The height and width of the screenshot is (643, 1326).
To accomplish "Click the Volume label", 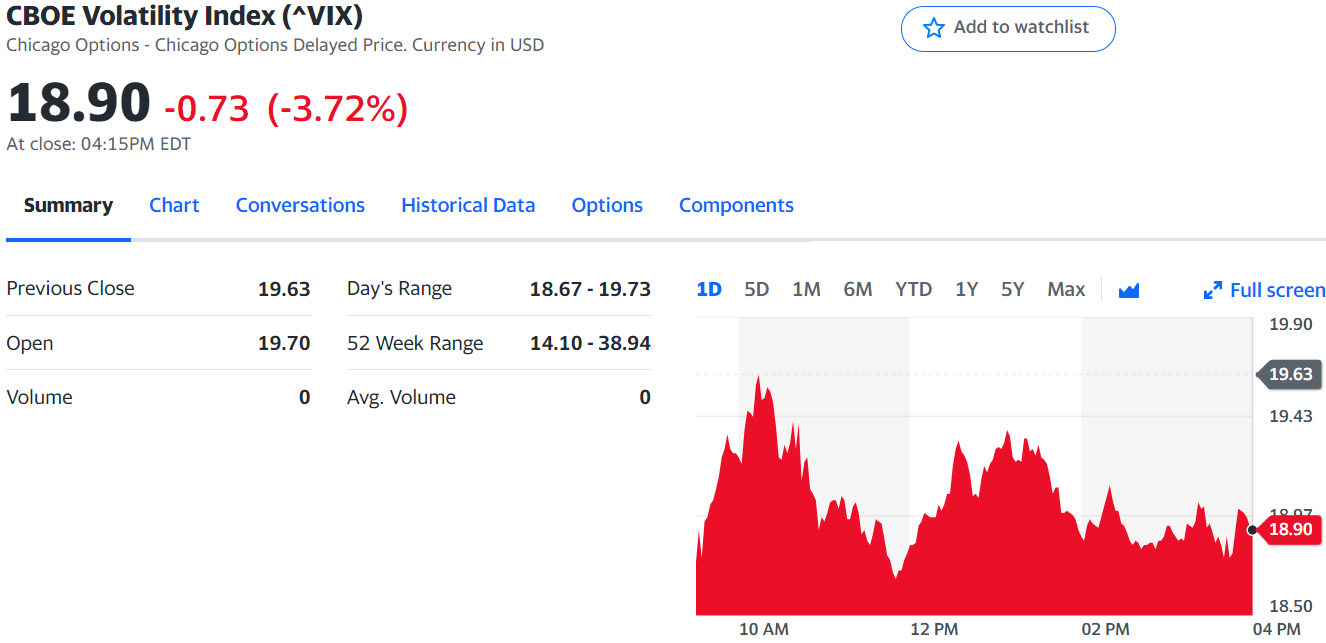I will point(40,397).
